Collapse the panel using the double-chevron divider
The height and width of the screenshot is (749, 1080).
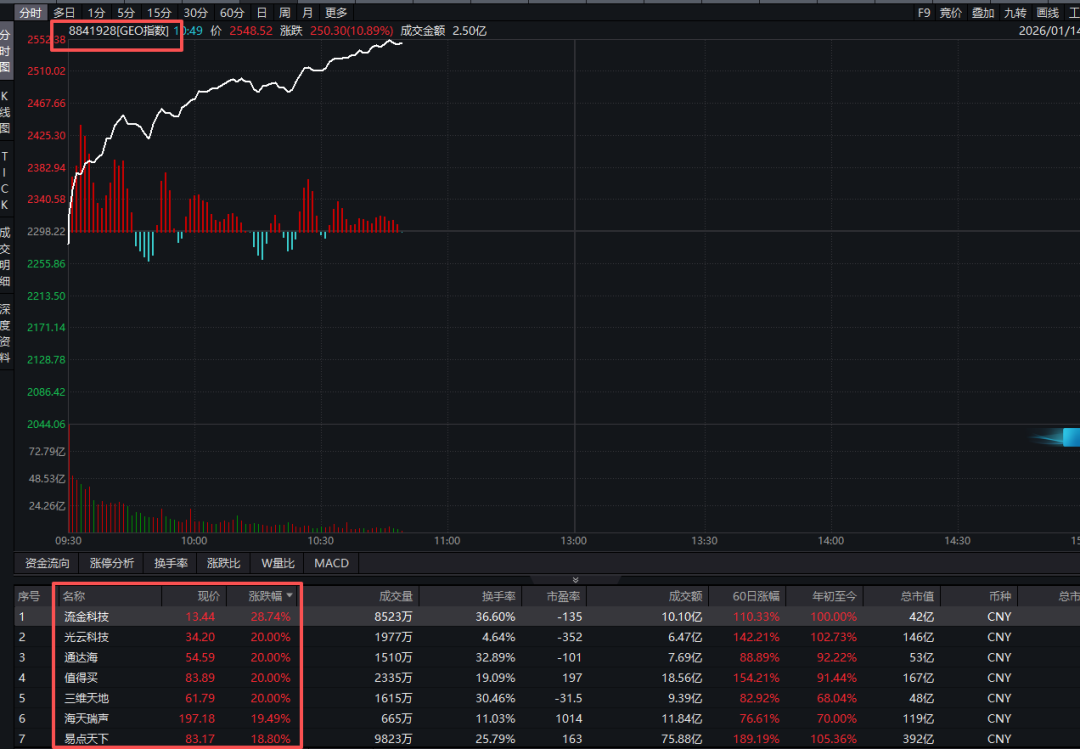coord(575,579)
